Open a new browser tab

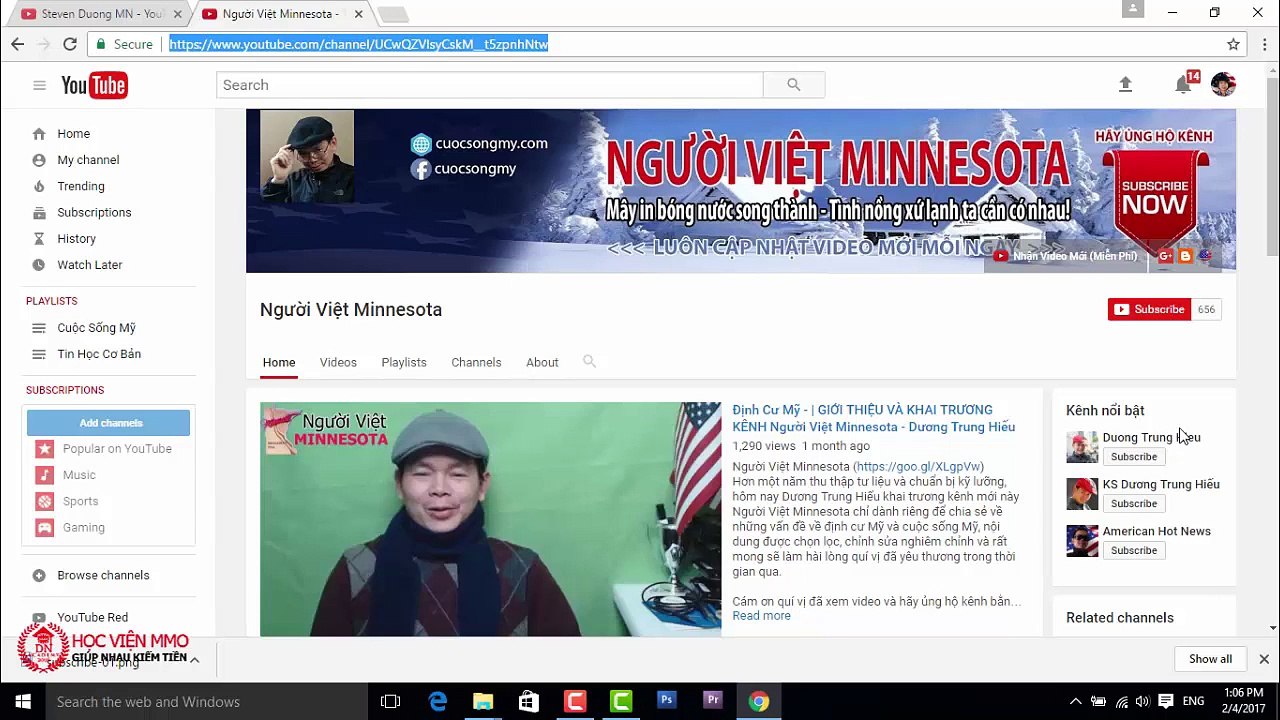coord(392,14)
